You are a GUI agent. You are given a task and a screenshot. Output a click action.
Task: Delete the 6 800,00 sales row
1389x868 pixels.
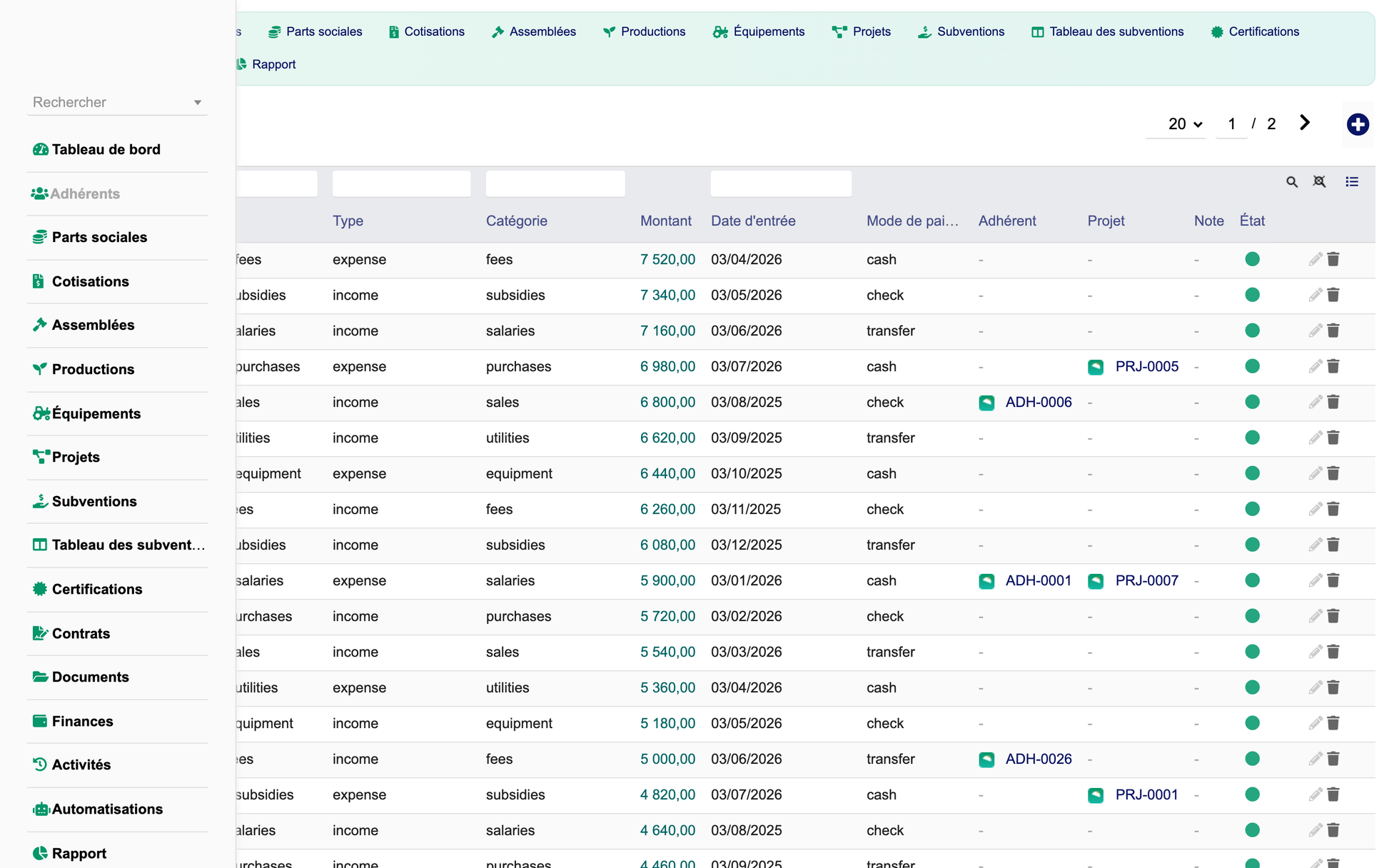pos(1333,402)
